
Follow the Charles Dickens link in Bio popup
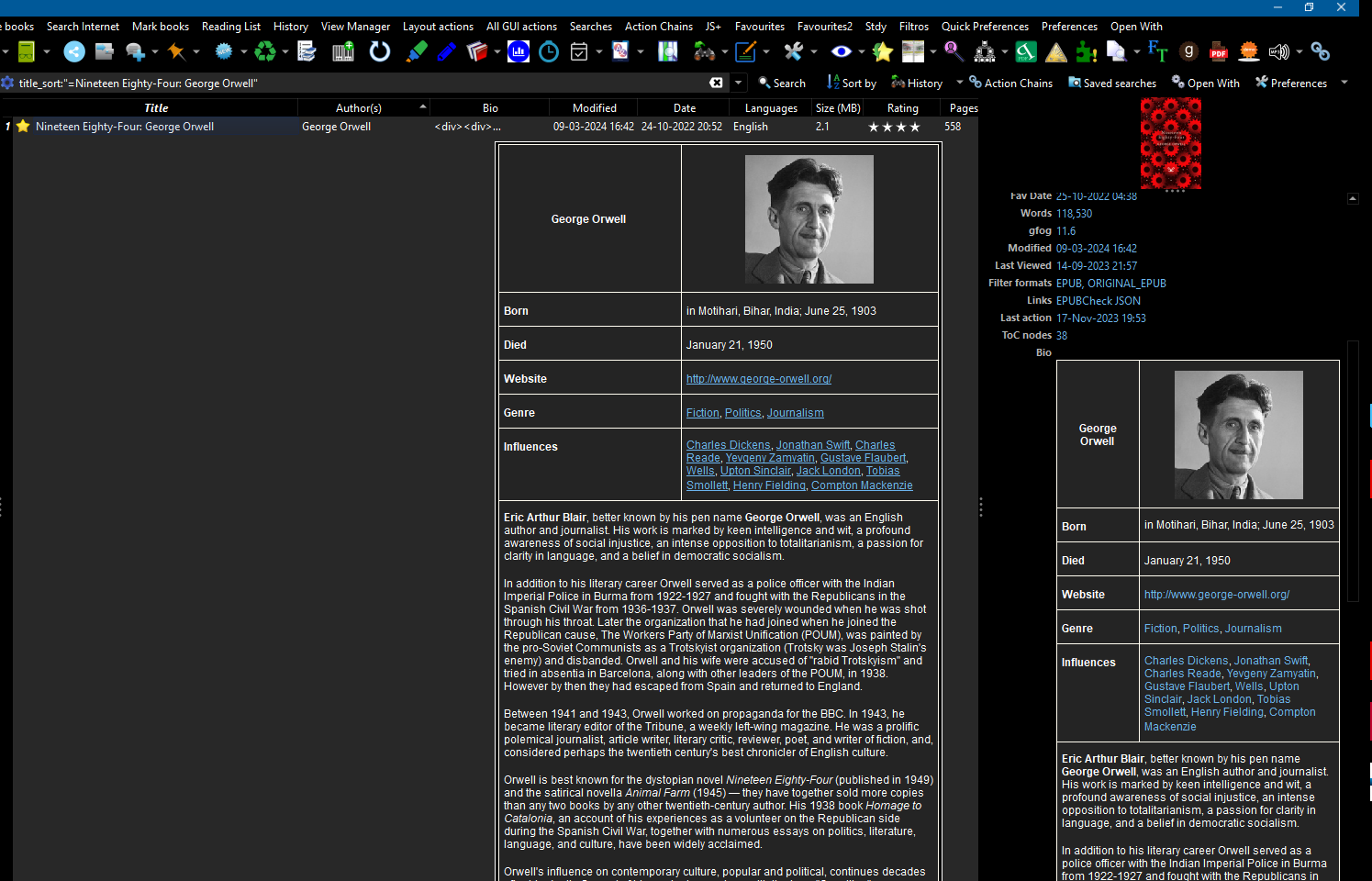click(x=729, y=445)
